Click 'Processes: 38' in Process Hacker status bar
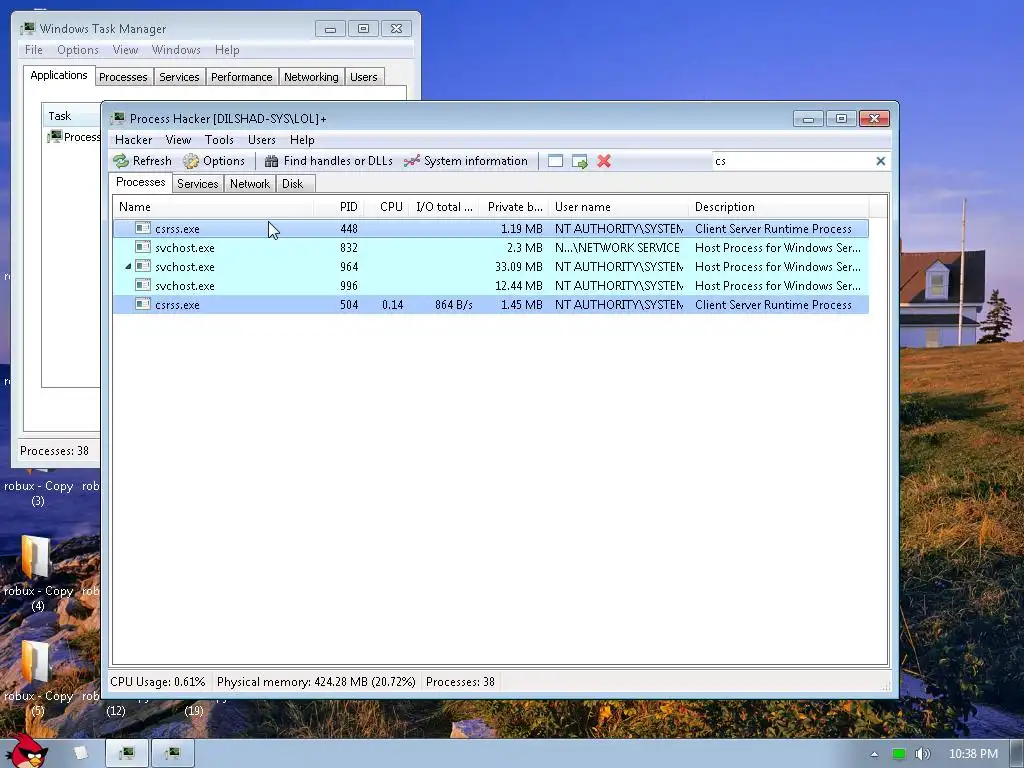This screenshot has width=1024, height=768. (460, 682)
